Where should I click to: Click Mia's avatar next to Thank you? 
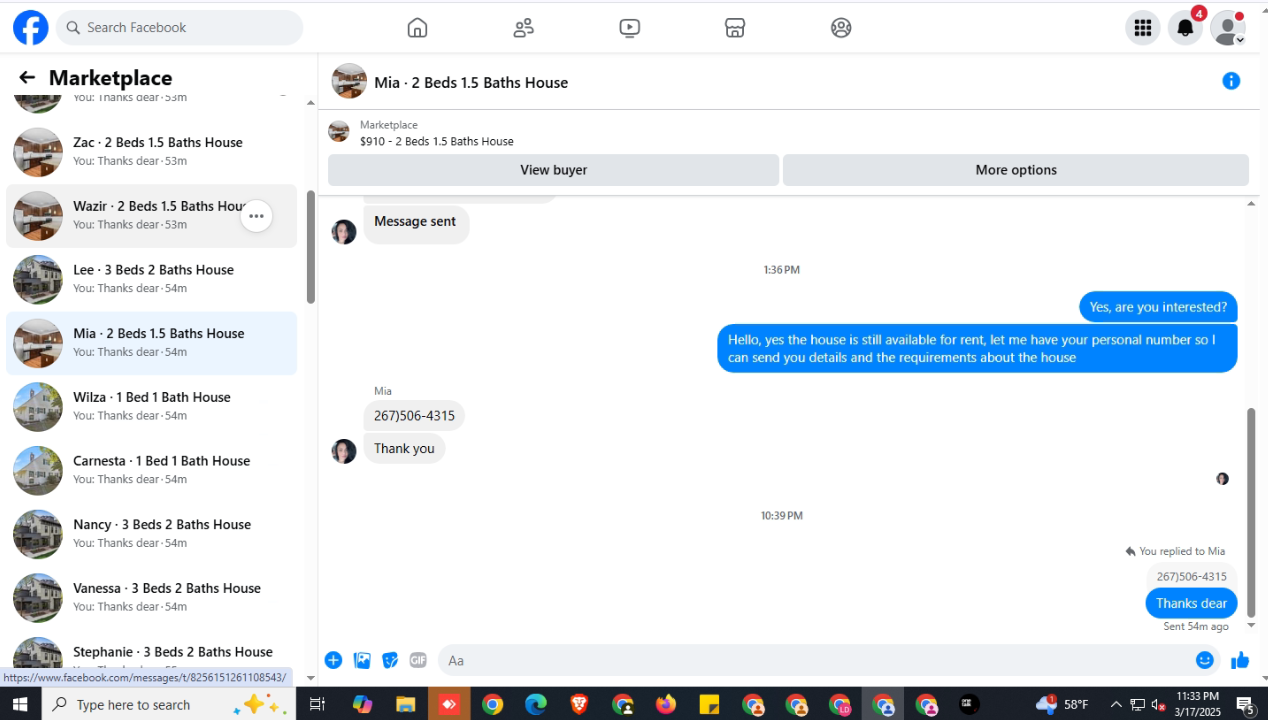click(x=344, y=451)
